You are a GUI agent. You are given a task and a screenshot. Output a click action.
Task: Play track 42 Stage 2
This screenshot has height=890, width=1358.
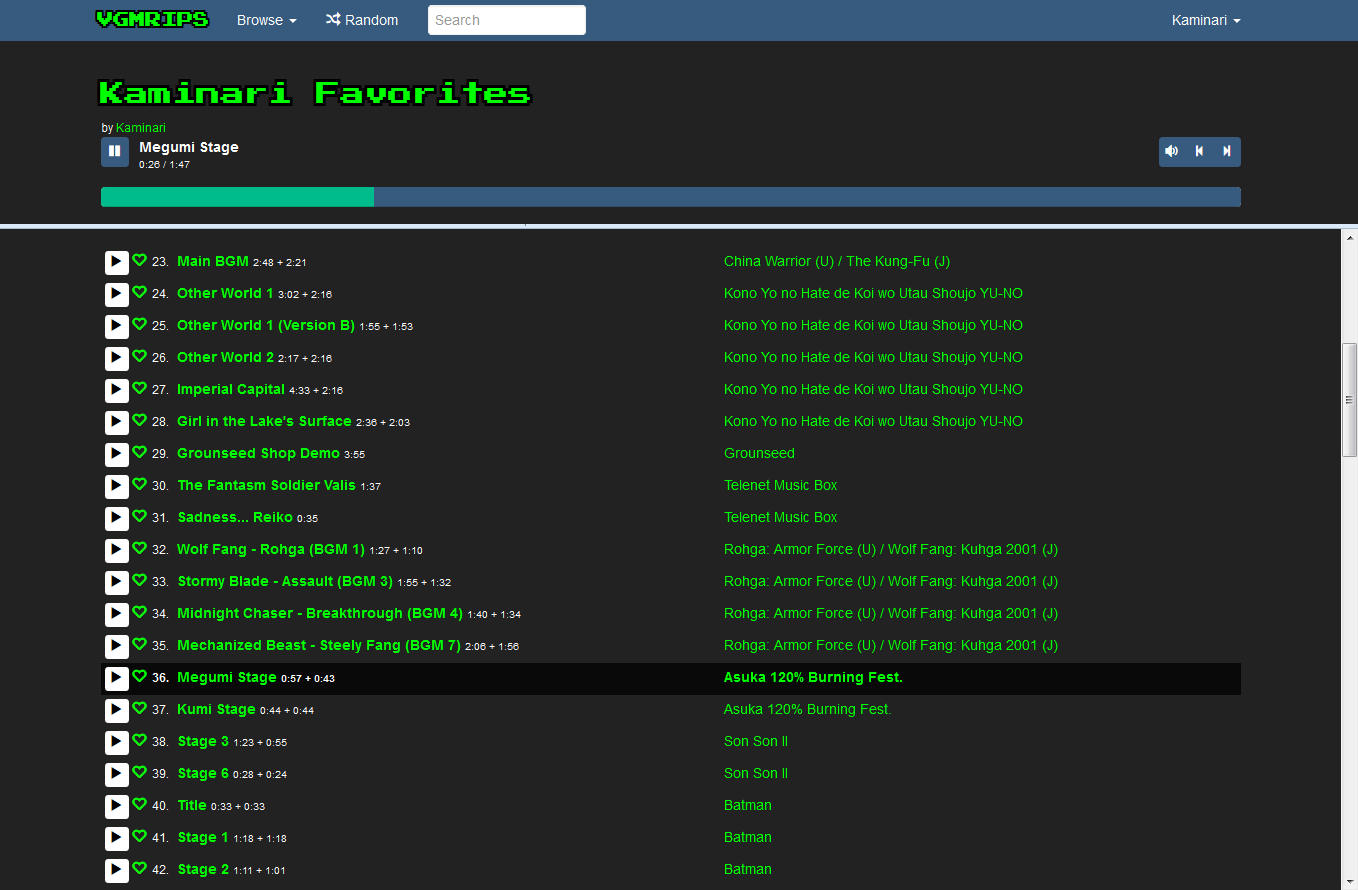[x=117, y=870]
